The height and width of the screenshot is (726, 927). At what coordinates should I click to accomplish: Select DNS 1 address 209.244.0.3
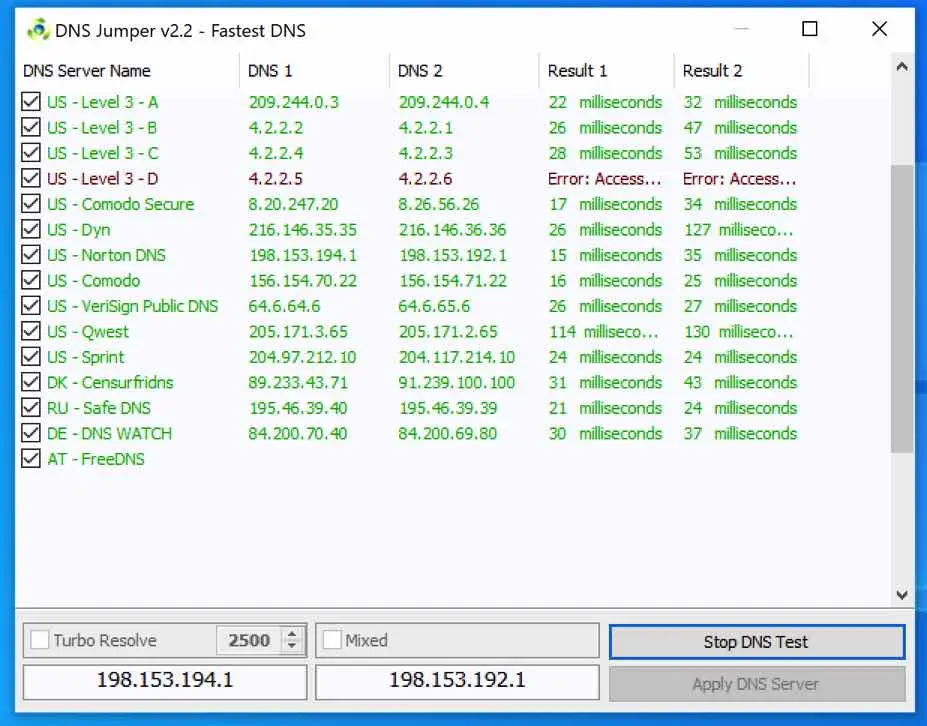point(294,102)
